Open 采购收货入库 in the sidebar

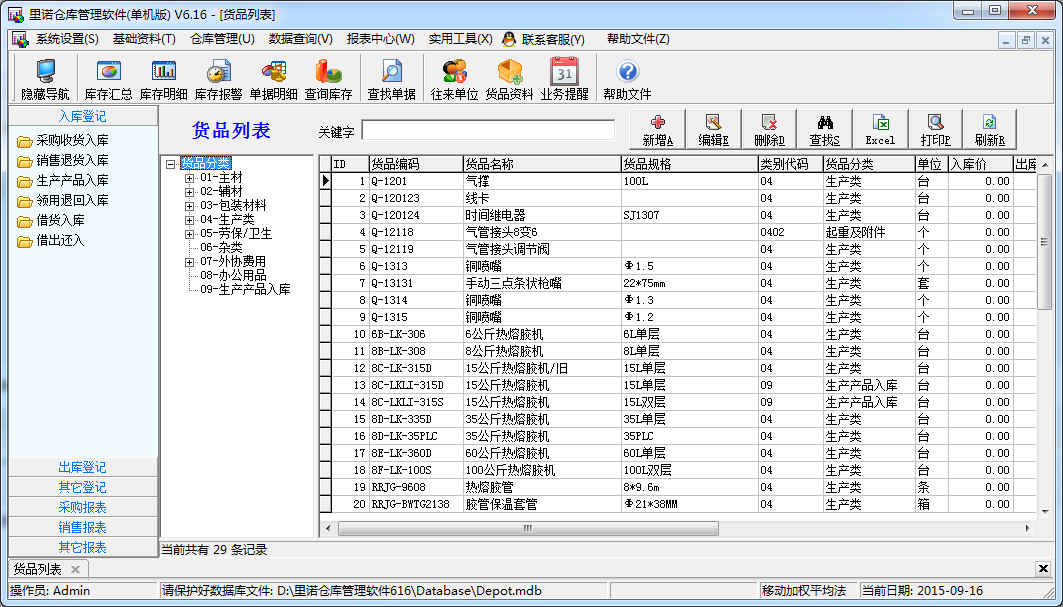click(72, 141)
